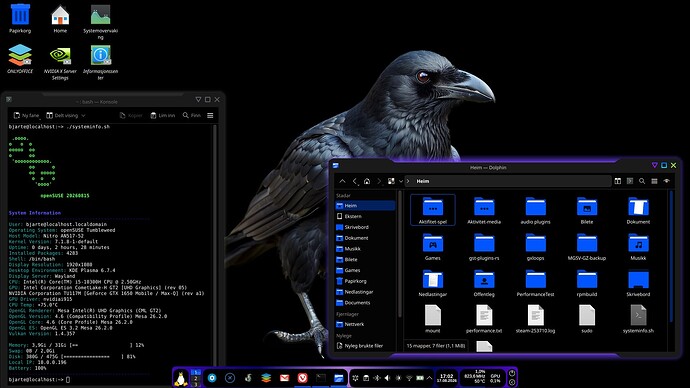Select the gst-plugins-rs folder
The height and width of the screenshot is (388, 690).
pyautogui.click(x=484, y=247)
